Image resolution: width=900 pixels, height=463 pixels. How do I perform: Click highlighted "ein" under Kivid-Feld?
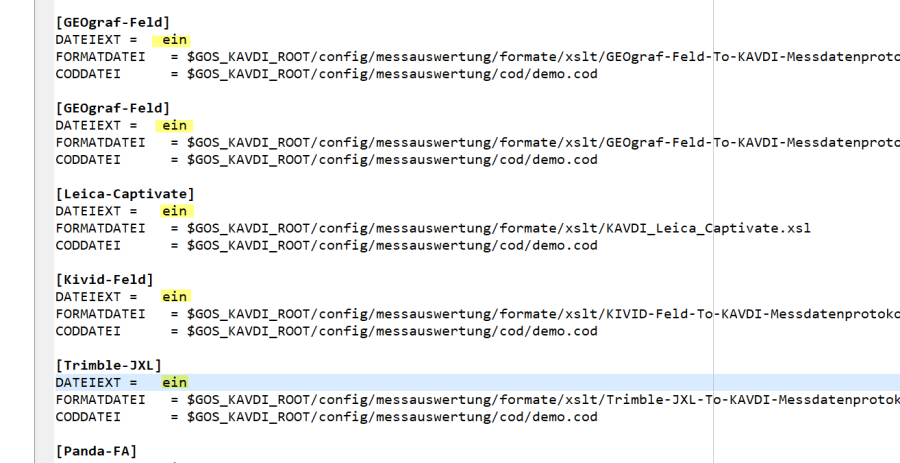[174, 297]
